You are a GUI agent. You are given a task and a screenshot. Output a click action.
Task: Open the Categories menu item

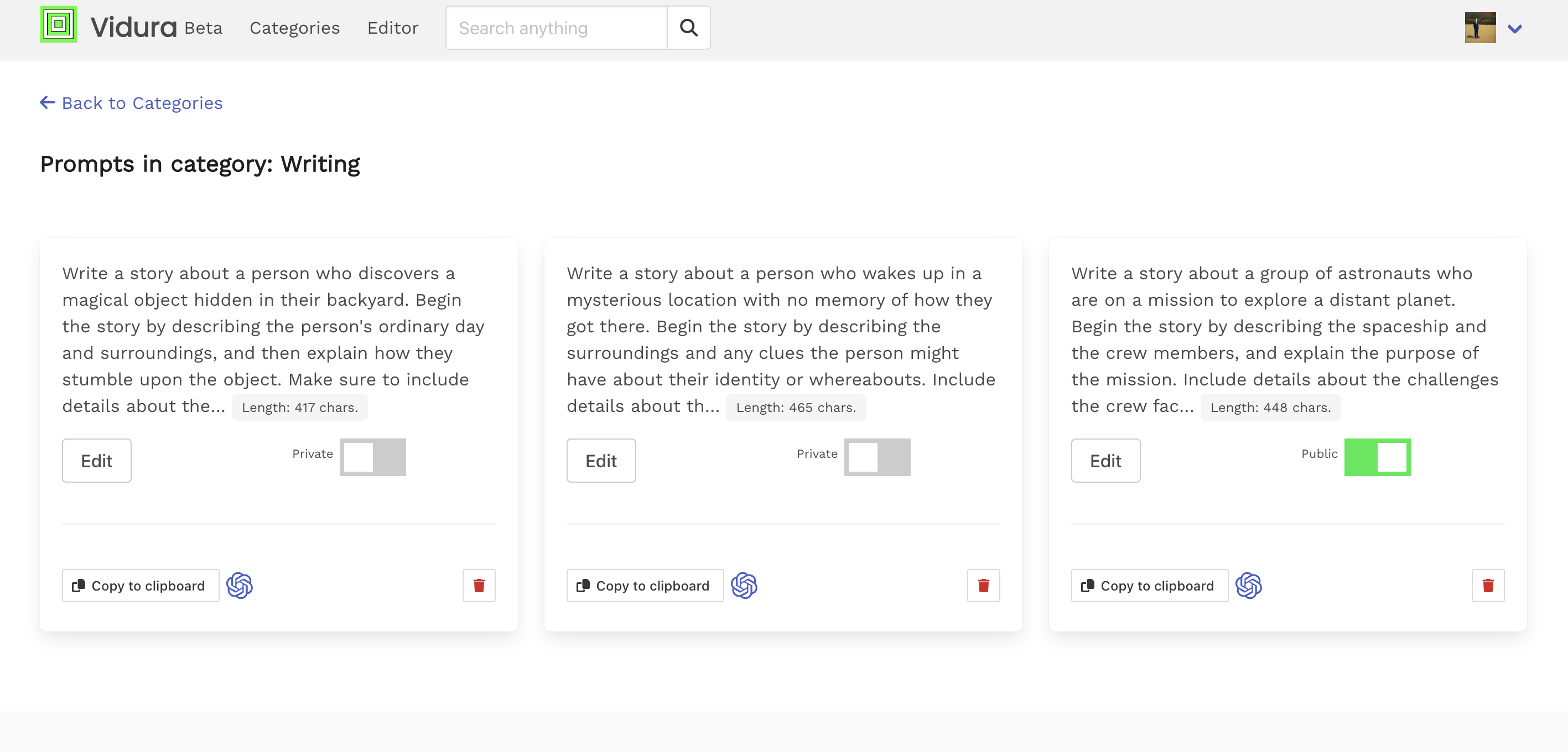294,28
